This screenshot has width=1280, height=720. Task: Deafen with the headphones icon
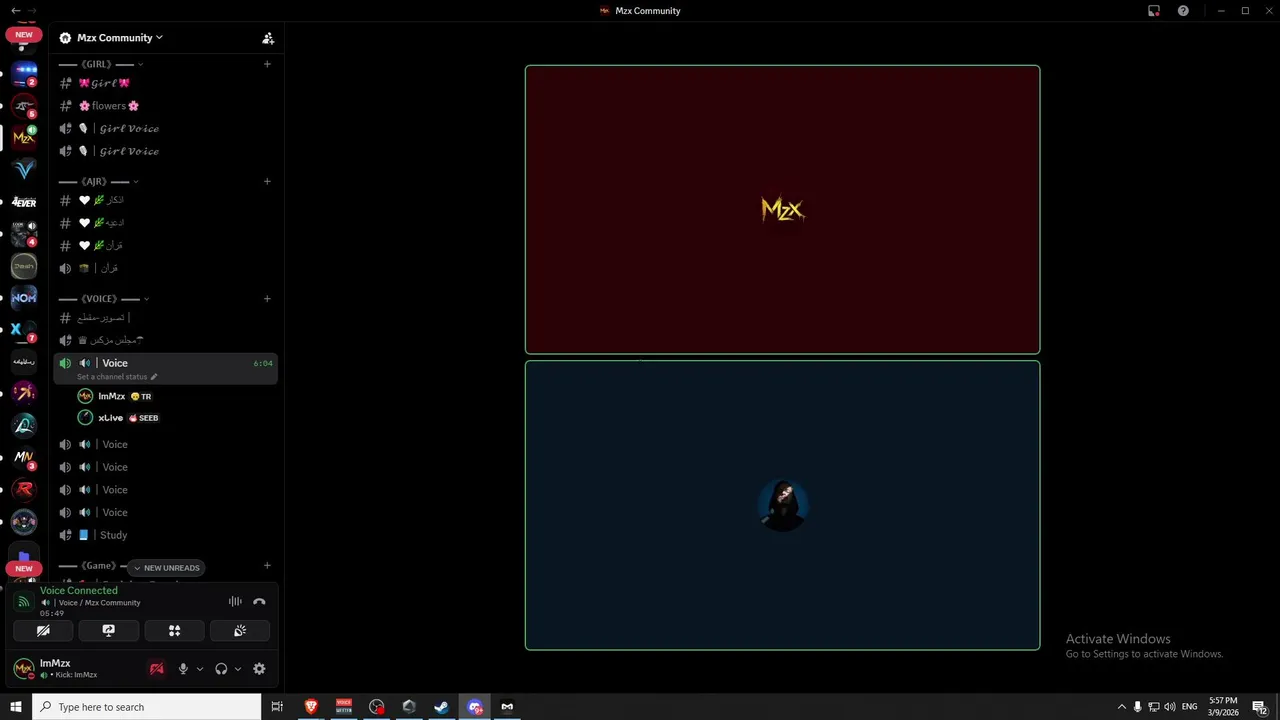pyautogui.click(x=221, y=669)
